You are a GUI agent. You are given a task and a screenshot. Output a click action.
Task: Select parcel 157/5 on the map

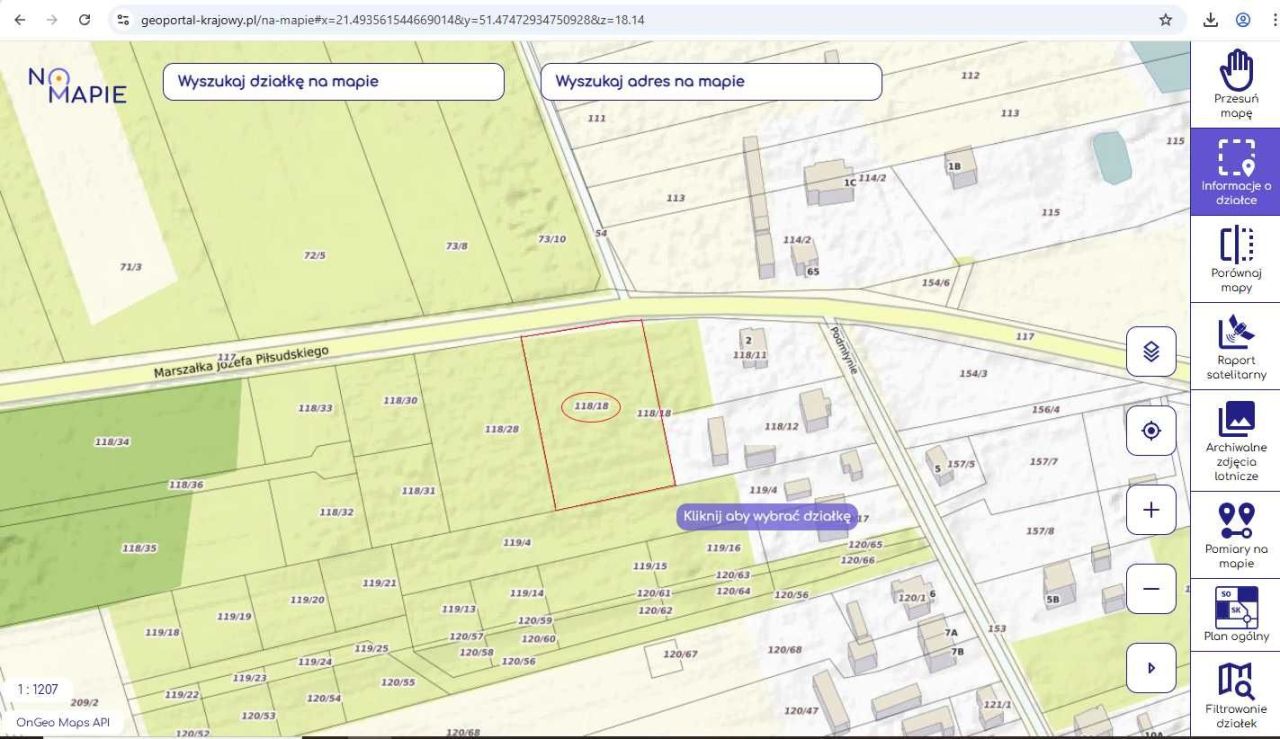point(961,464)
